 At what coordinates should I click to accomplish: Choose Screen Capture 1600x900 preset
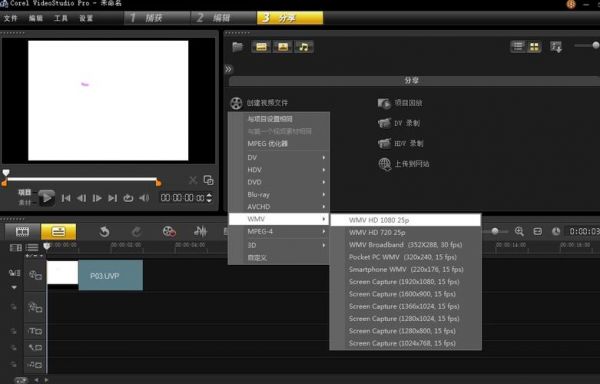(405, 294)
